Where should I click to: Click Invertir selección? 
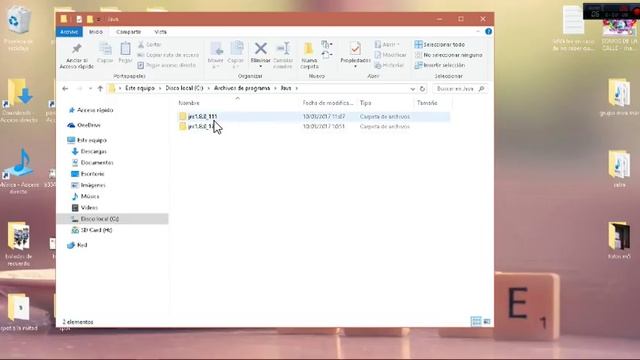pyautogui.click(x=440, y=65)
